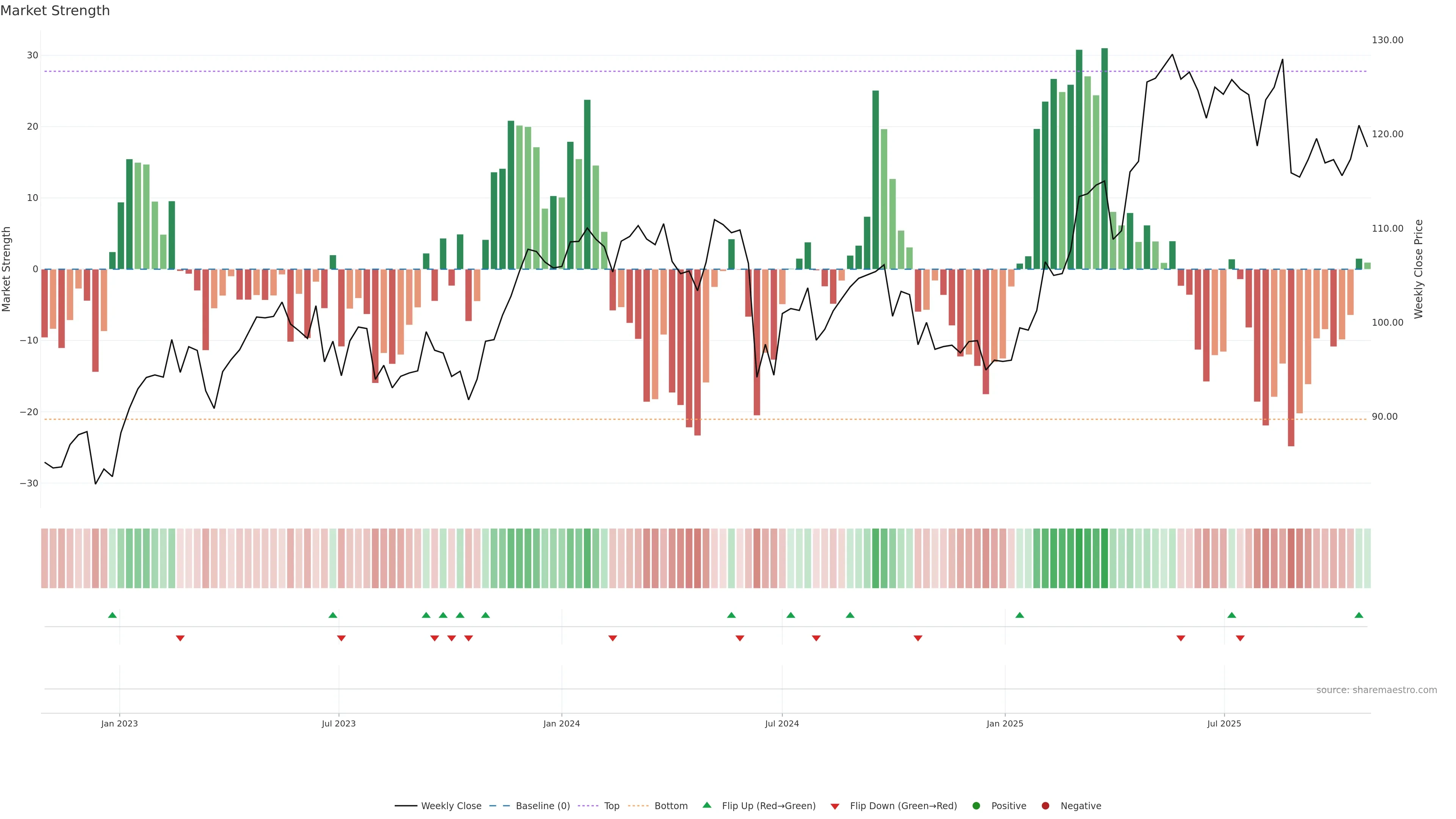Click the last flip-up triangle at far right
This screenshot has height=819, width=1456.
point(1359,615)
